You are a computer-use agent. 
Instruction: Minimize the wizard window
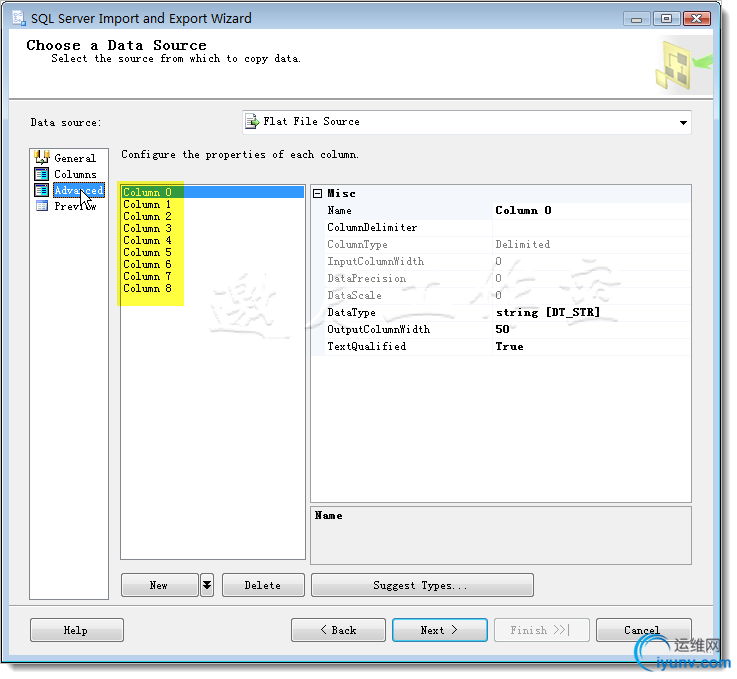[x=636, y=19]
